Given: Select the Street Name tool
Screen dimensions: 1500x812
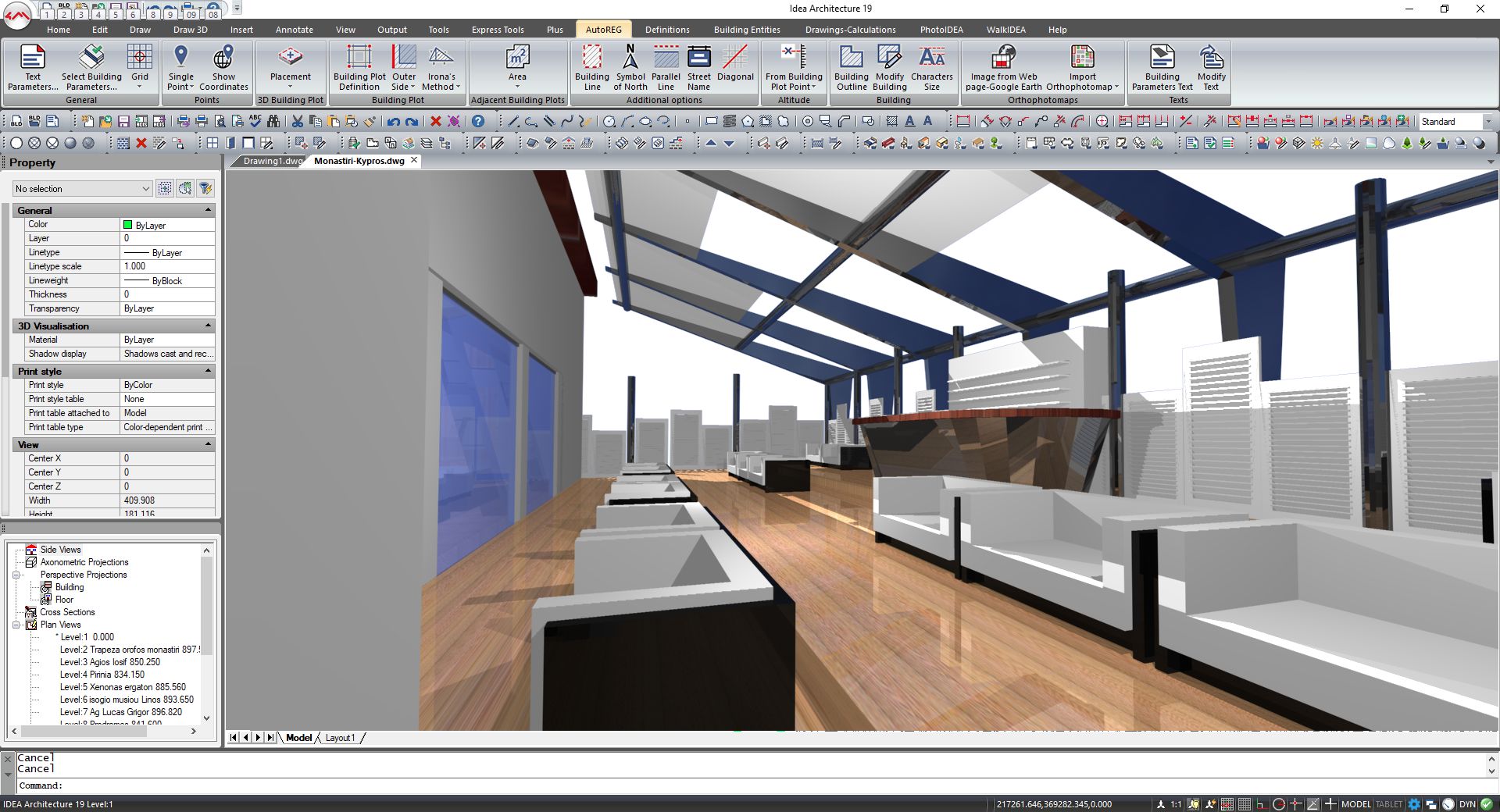Looking at the screenshot, I should [x=698, y=66].
